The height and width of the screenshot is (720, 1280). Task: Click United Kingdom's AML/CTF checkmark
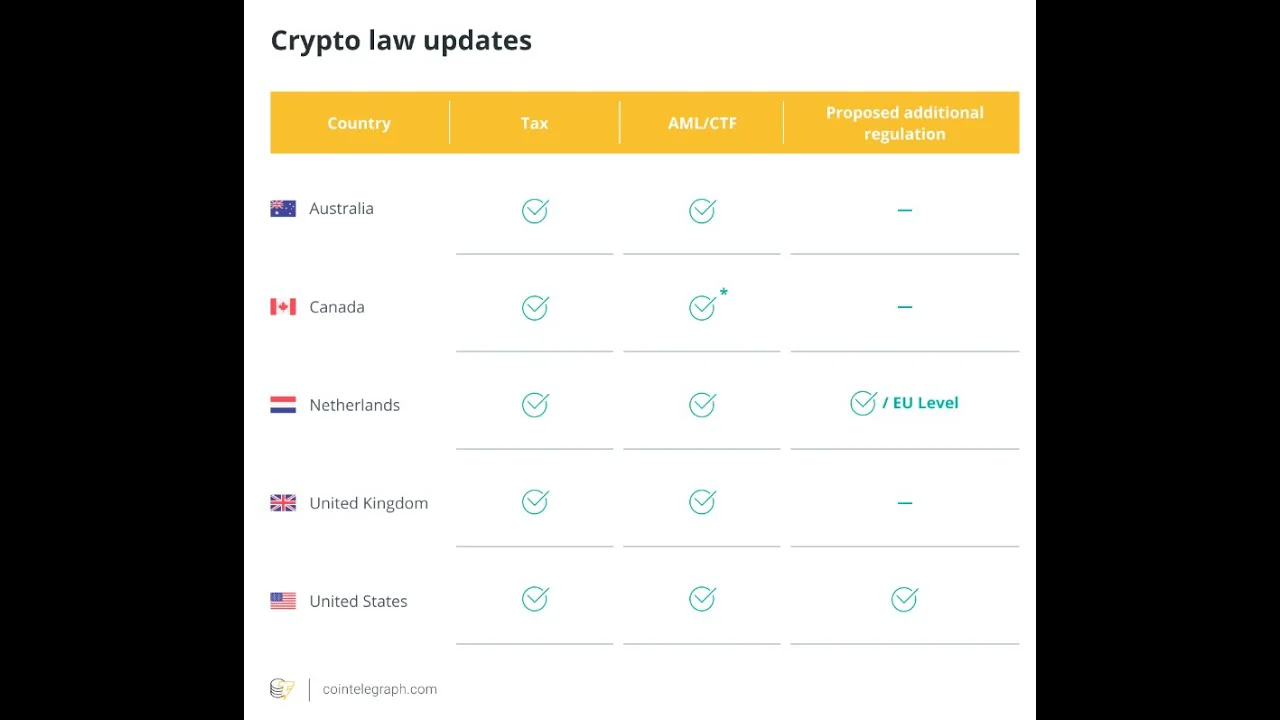[702, 502]
